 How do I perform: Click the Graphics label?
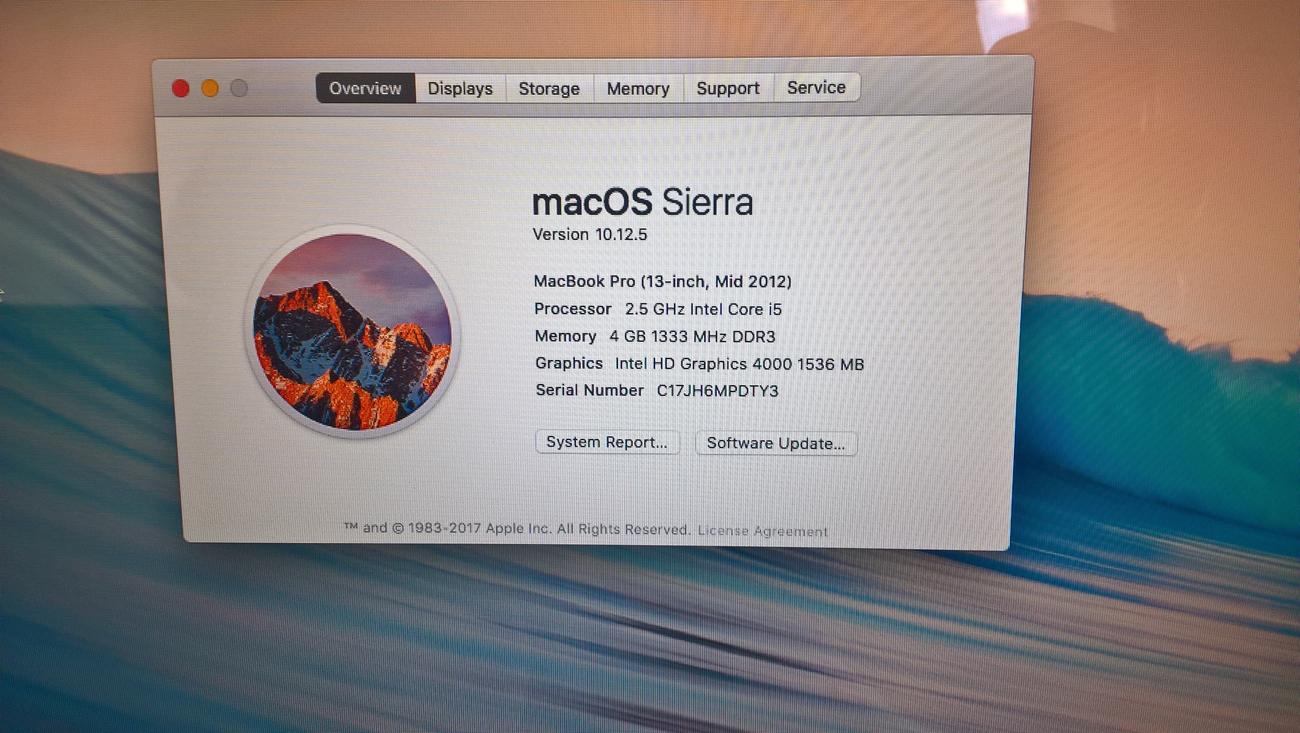tap(569, 363)
